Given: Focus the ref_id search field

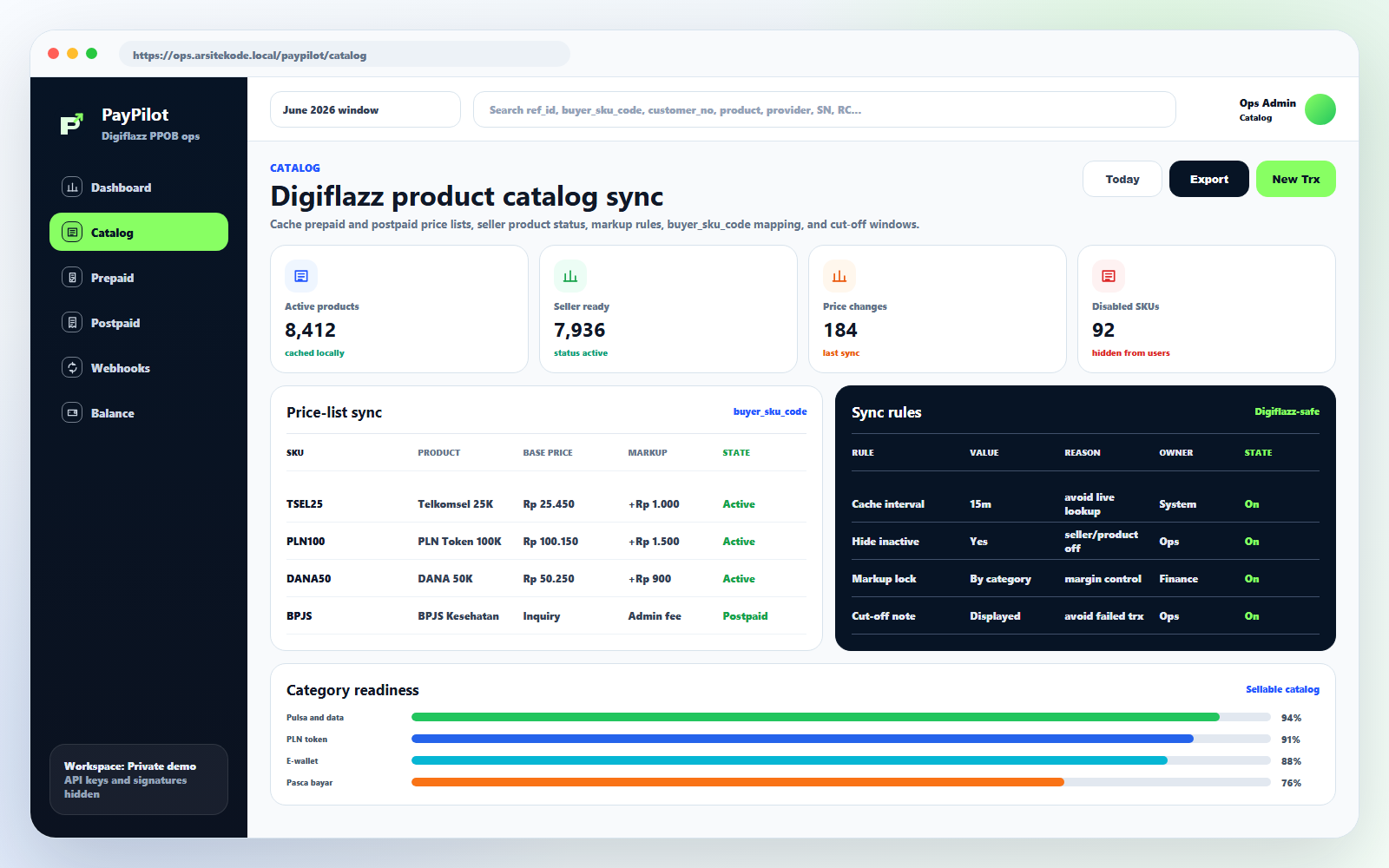Looking at the screenshot, I should (825, 109).
